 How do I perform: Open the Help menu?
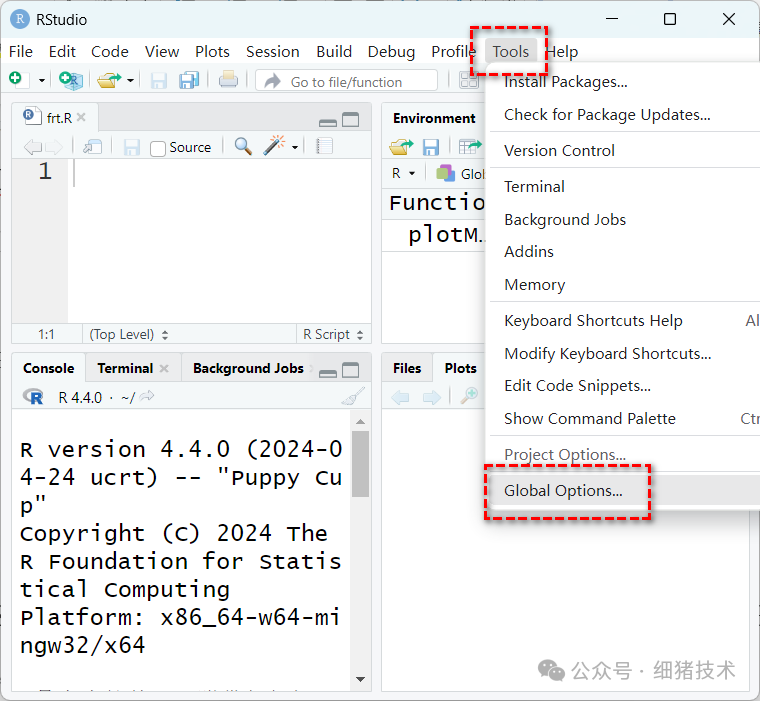(562, 51)
